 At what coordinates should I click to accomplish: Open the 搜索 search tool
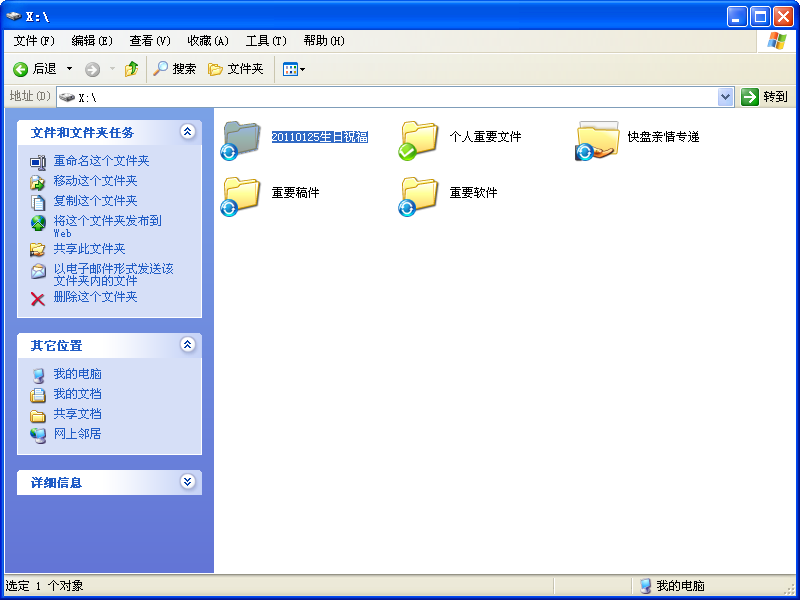[174, 69]
